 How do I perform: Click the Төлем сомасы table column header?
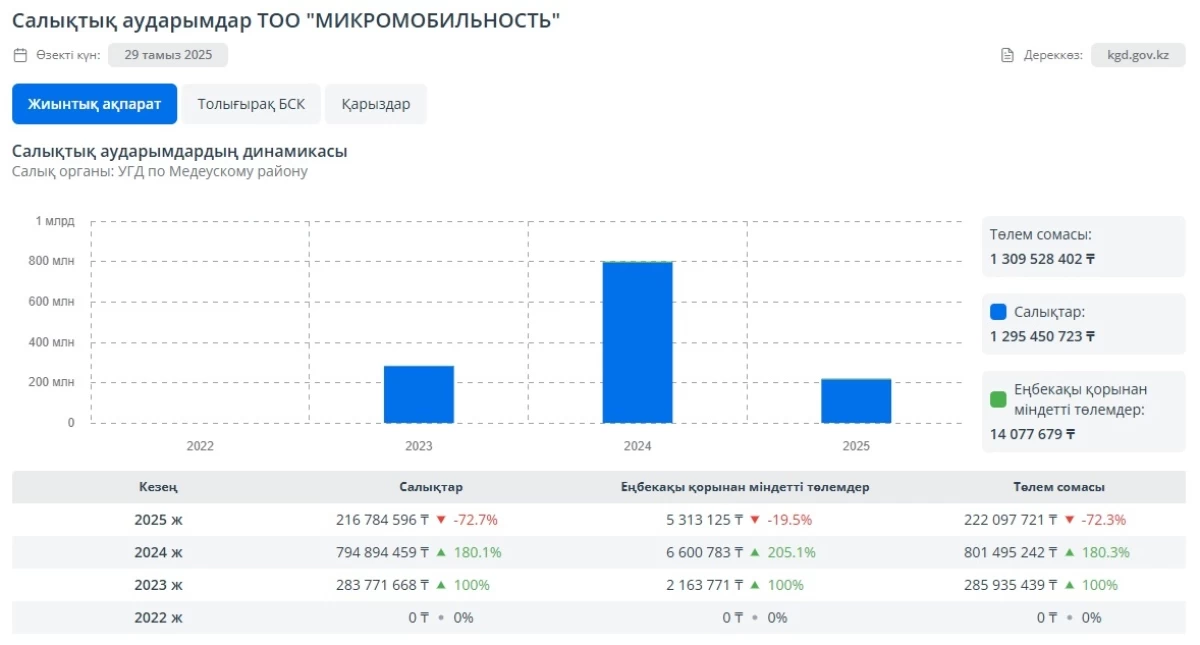point(1059,487)
